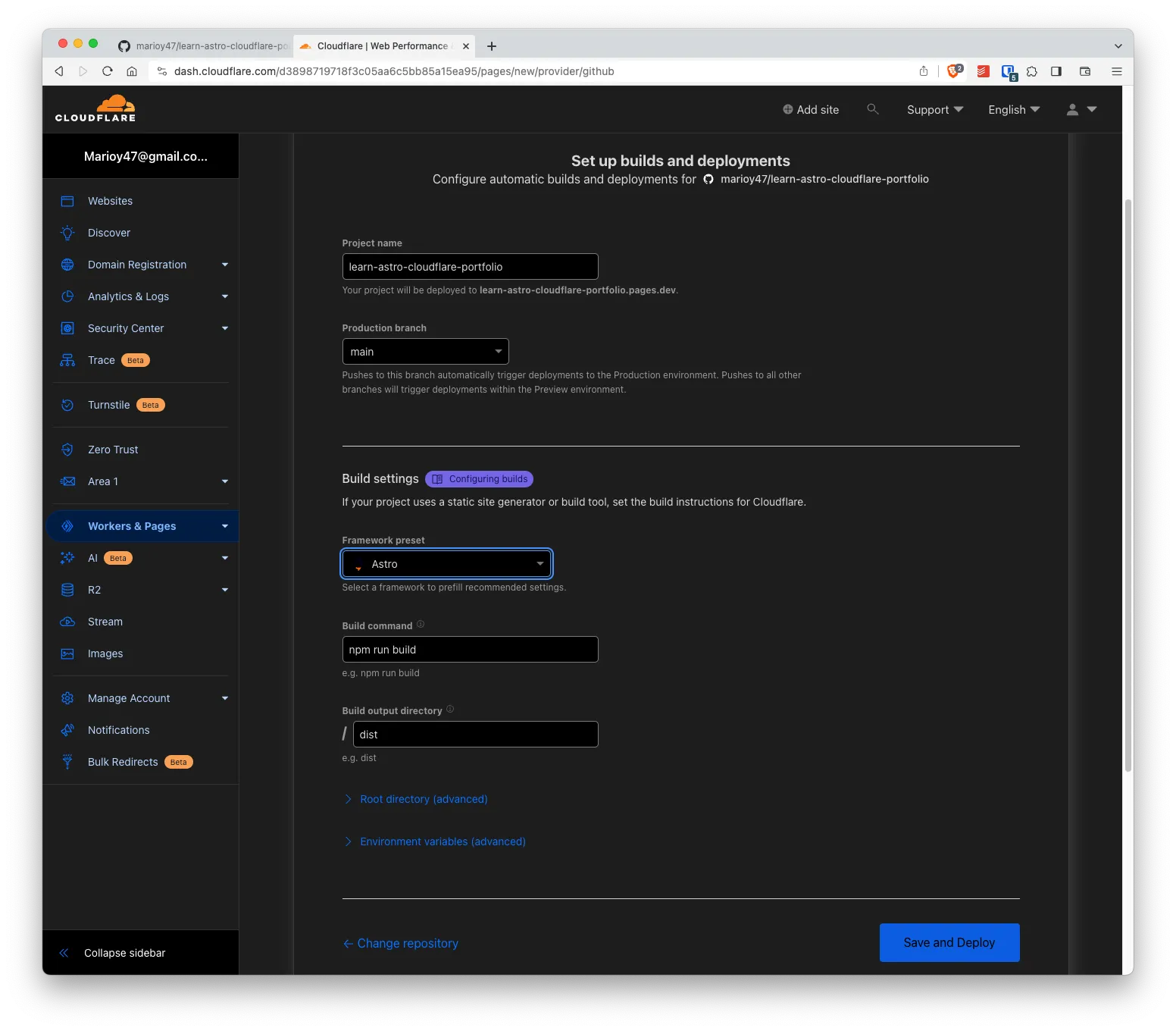Click the Manage Account gear icon
1176x1031 pixels.
click(67, 698)
